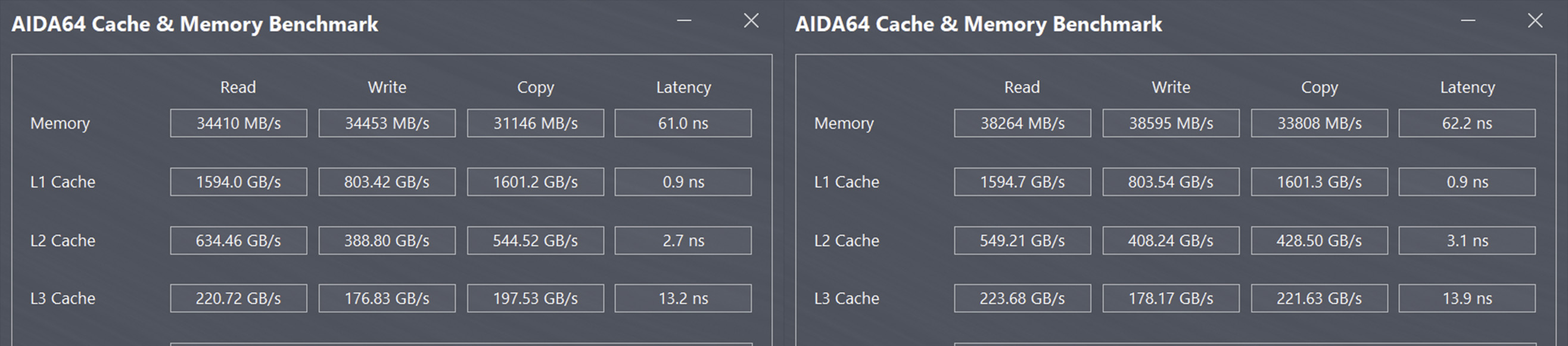Click the Memory Read result of 34410 MB/s
Screen dimensions: 1568x346
(238, 123)
